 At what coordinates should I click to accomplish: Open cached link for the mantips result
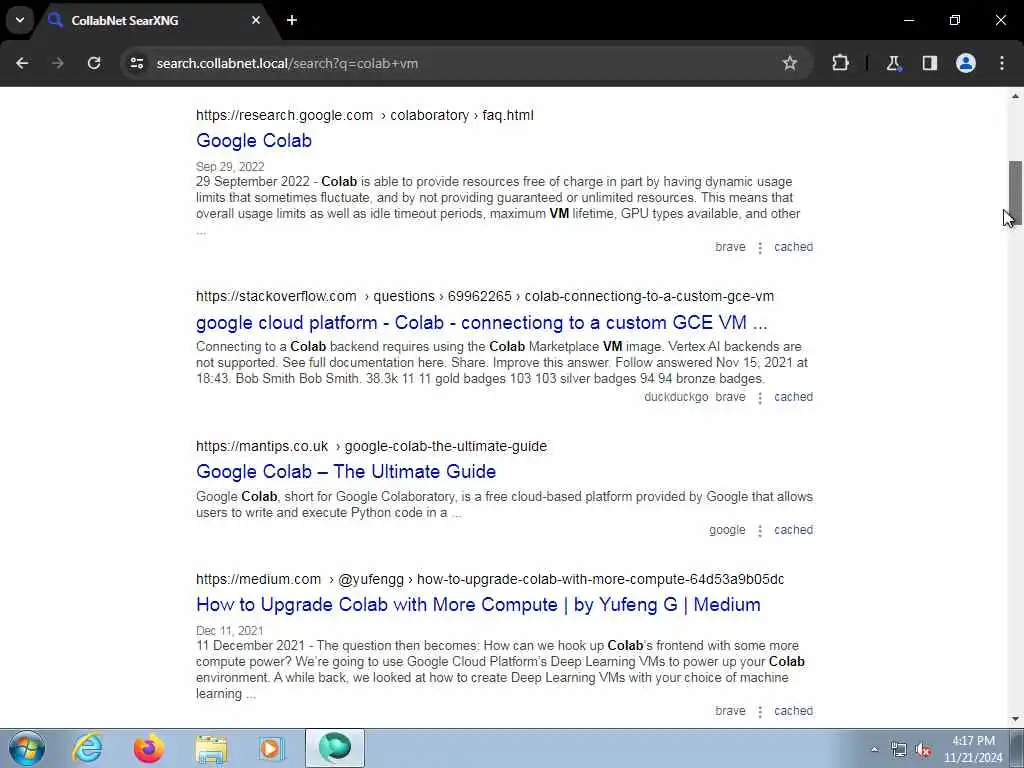793,530
